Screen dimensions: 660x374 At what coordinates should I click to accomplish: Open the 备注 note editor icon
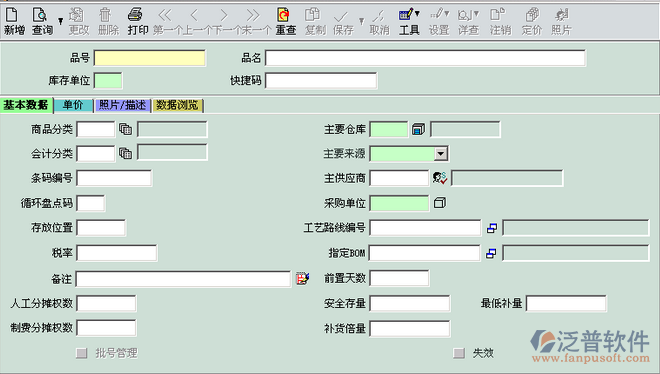303,279
